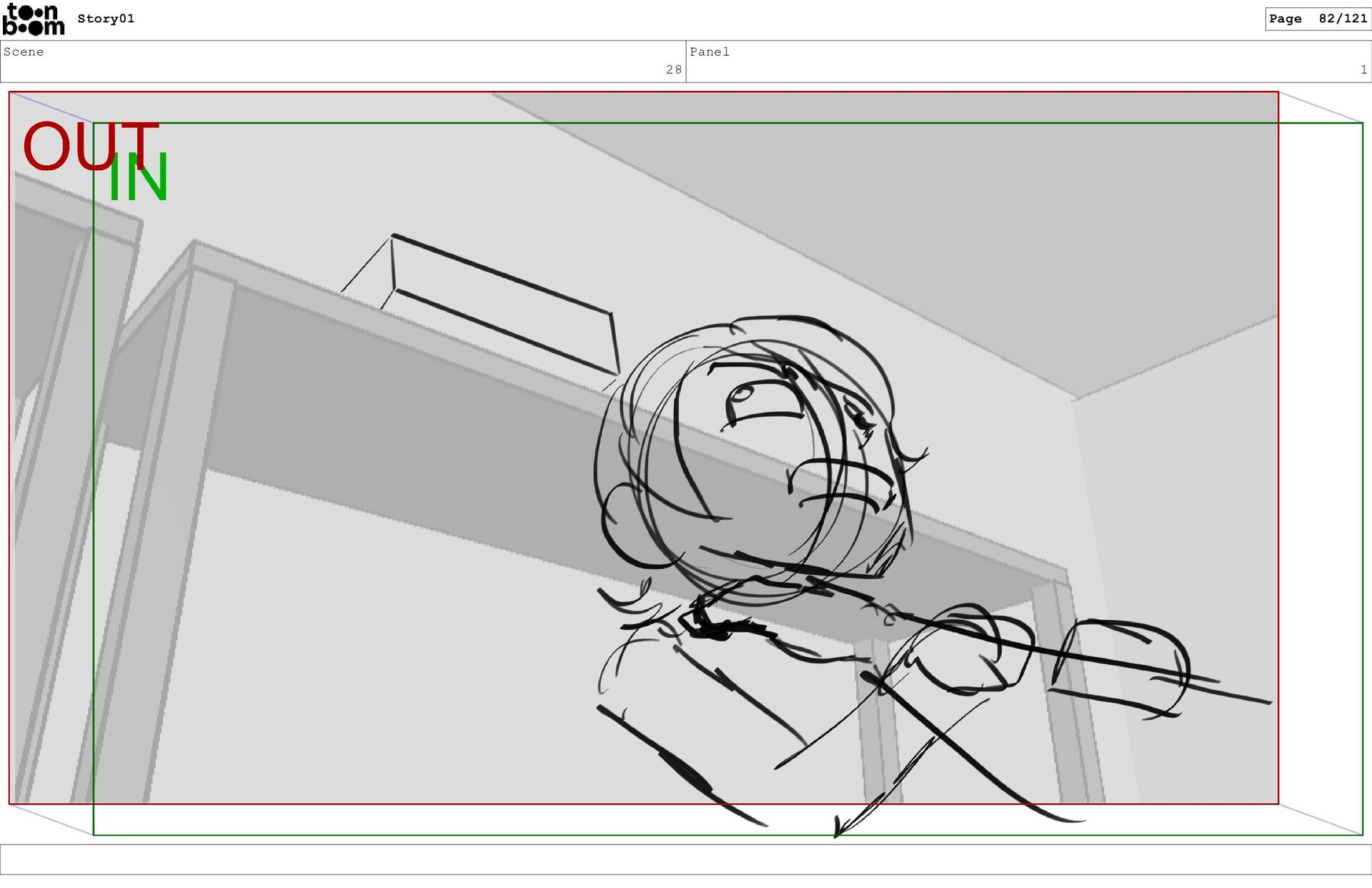1372x888 pixels.
Task: Click the empty notes field below the panel
Action: [685, 859]
